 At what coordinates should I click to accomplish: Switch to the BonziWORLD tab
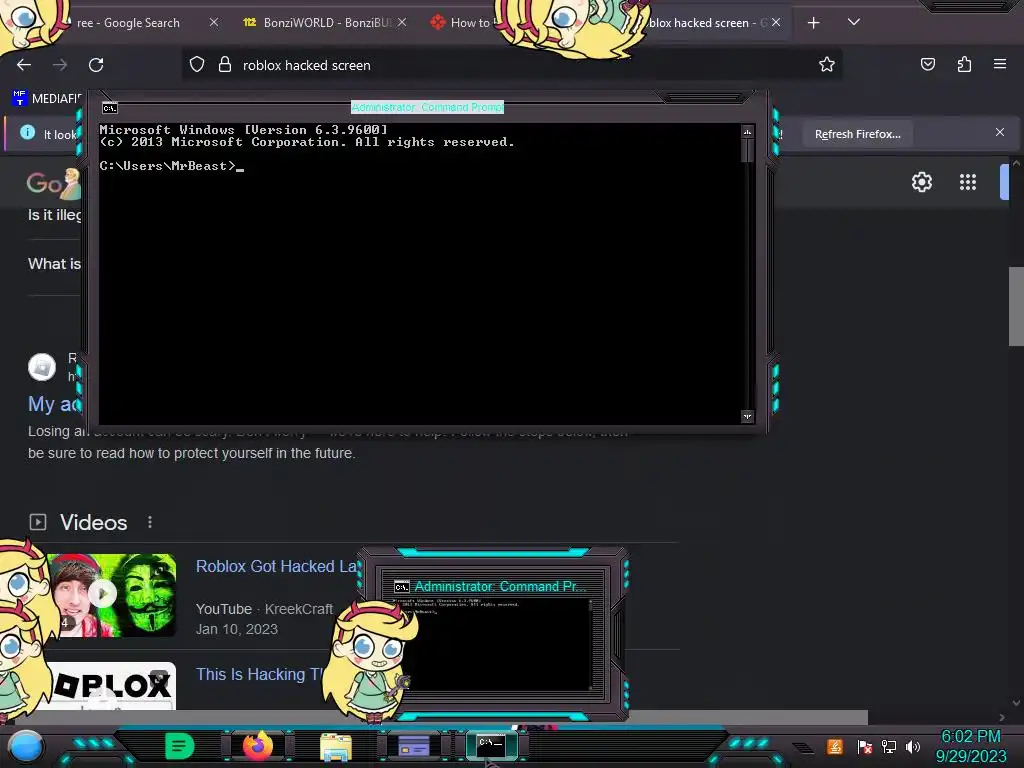tap(325, 22)
